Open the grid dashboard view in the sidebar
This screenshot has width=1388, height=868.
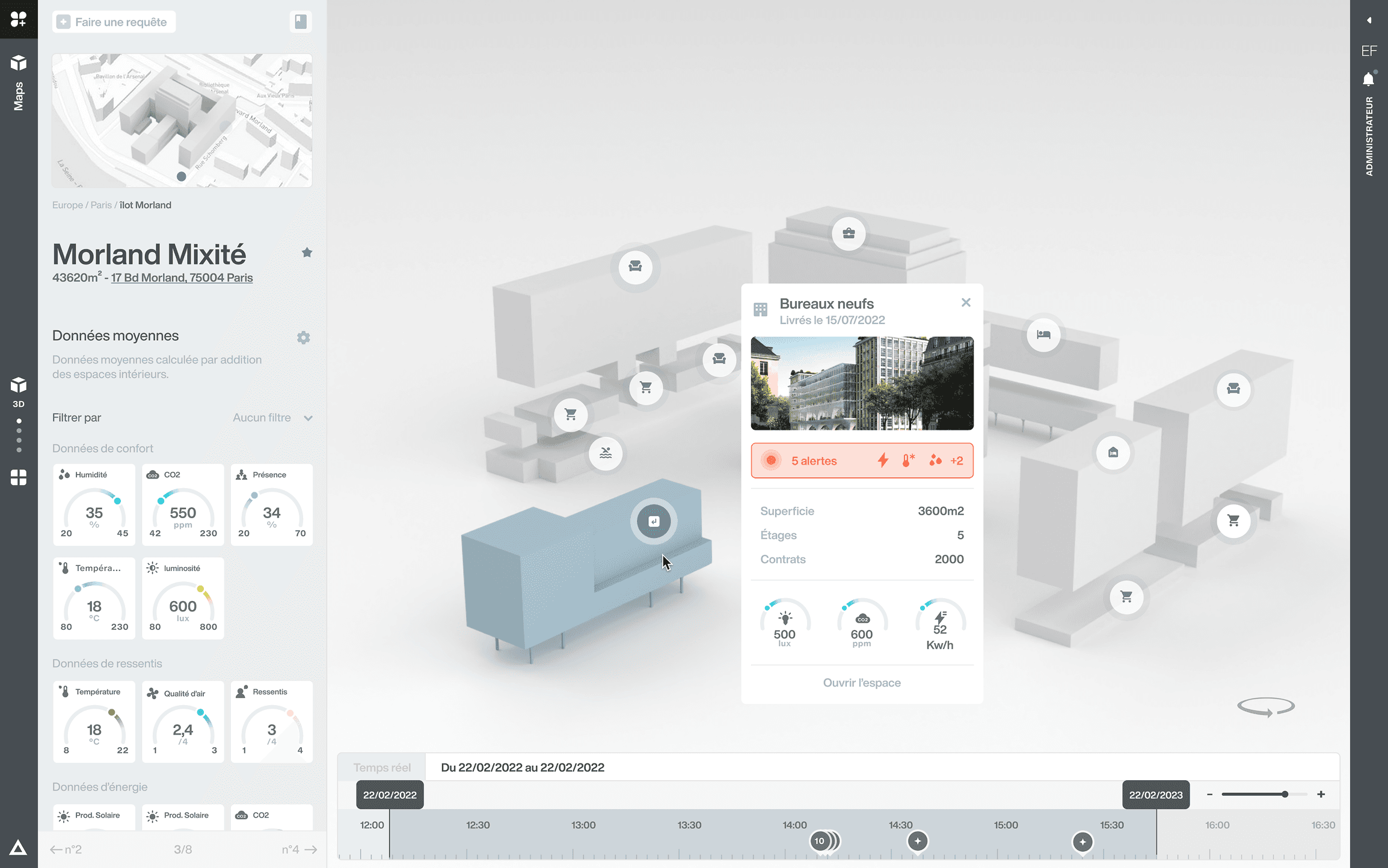coord(19,477)
